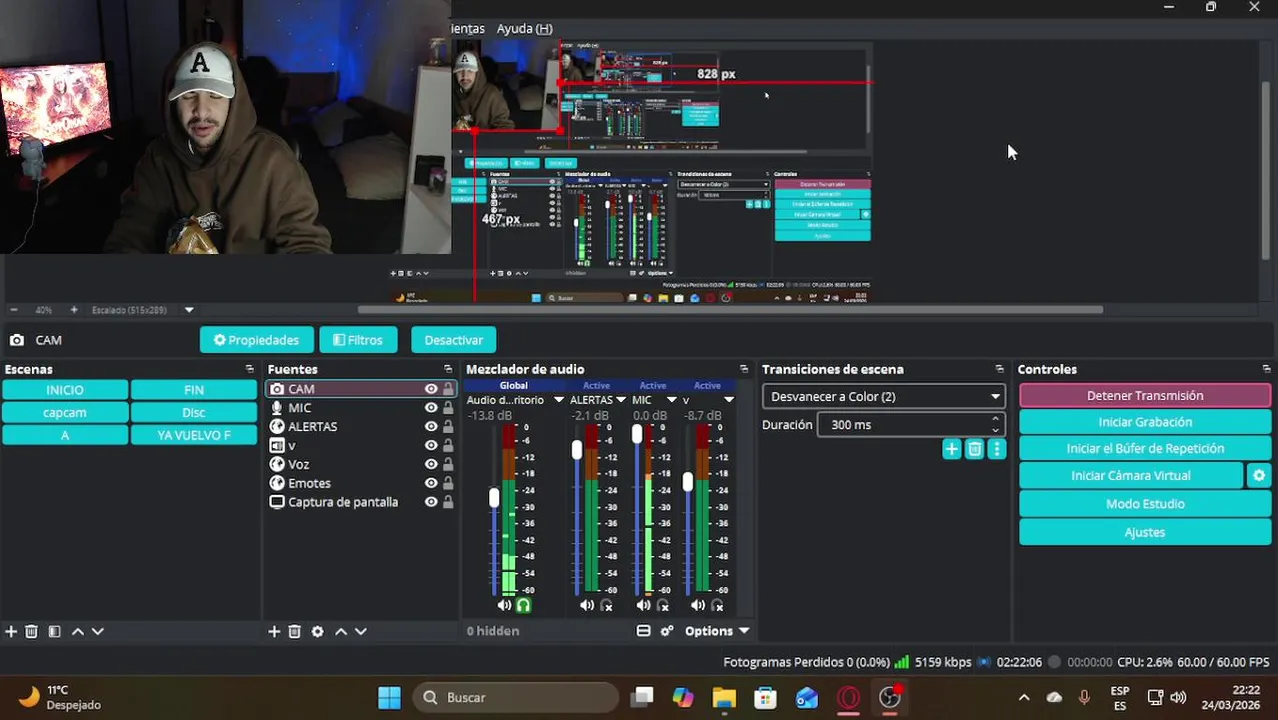Undock the Escenas panel

[250, 369]
